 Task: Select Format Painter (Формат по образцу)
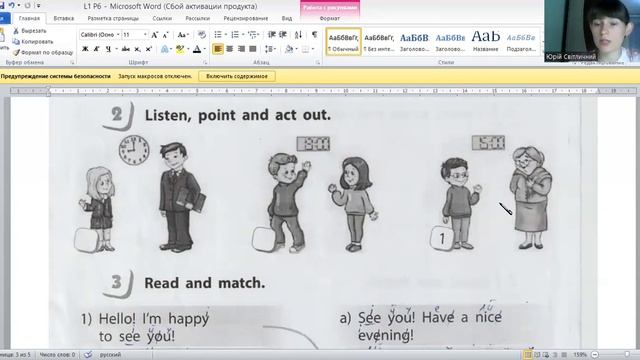click(x=43, y=53)
